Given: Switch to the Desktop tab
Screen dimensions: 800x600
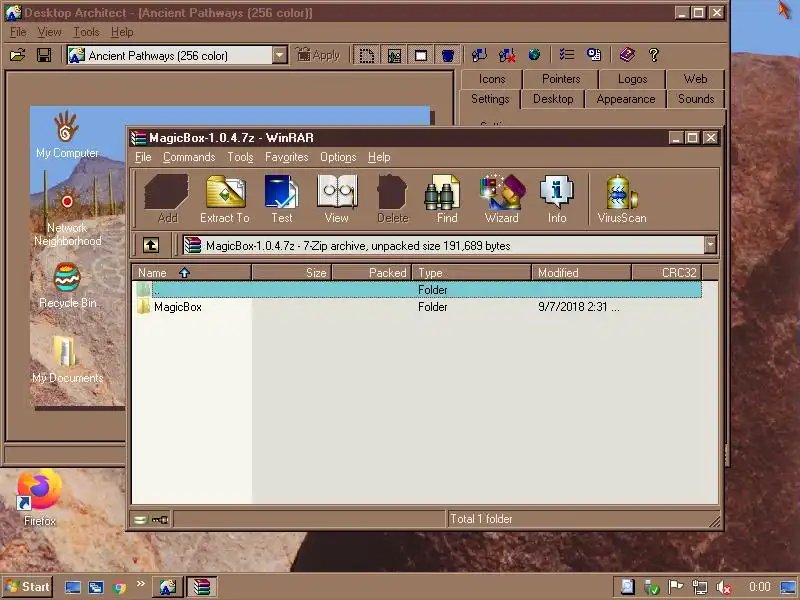Looking at the screenshot, I should 553,99.
